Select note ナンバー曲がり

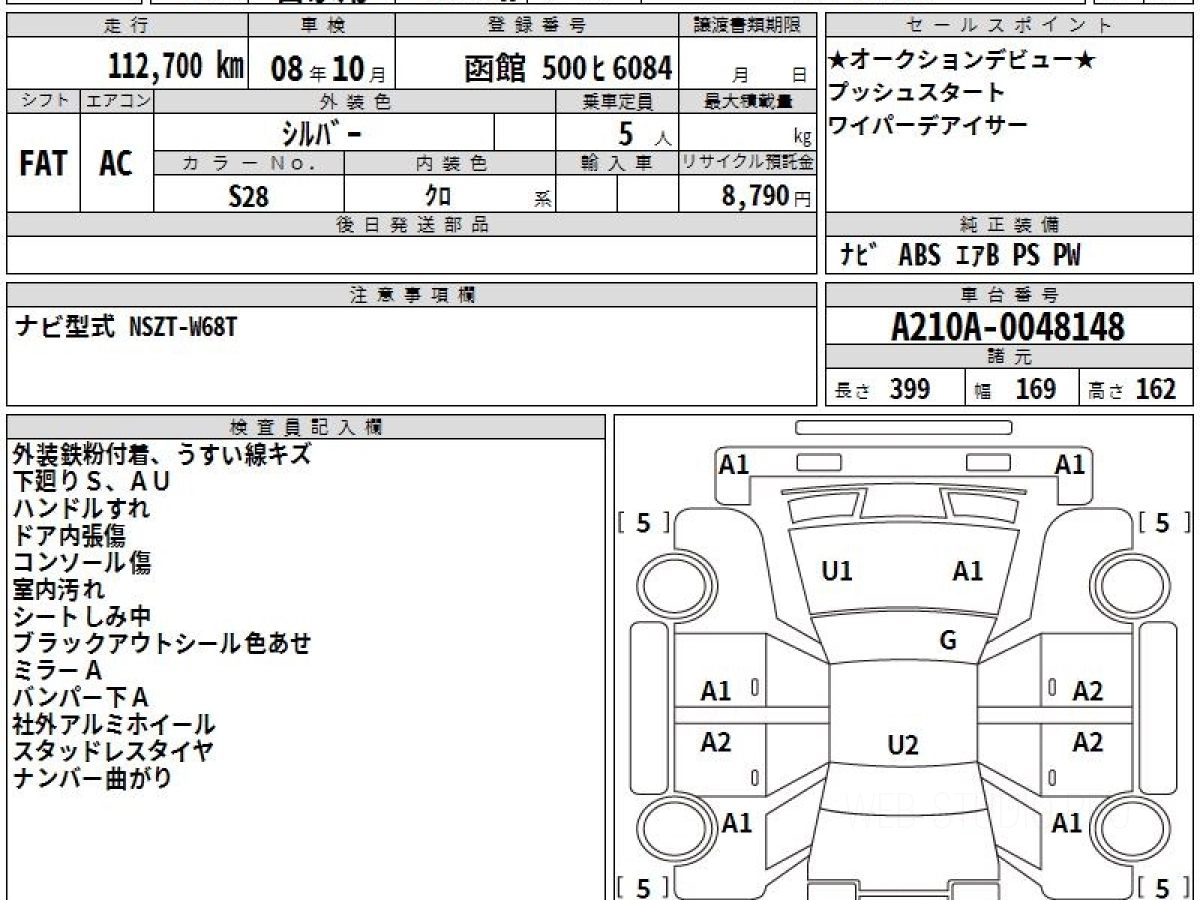coord(92,778)
